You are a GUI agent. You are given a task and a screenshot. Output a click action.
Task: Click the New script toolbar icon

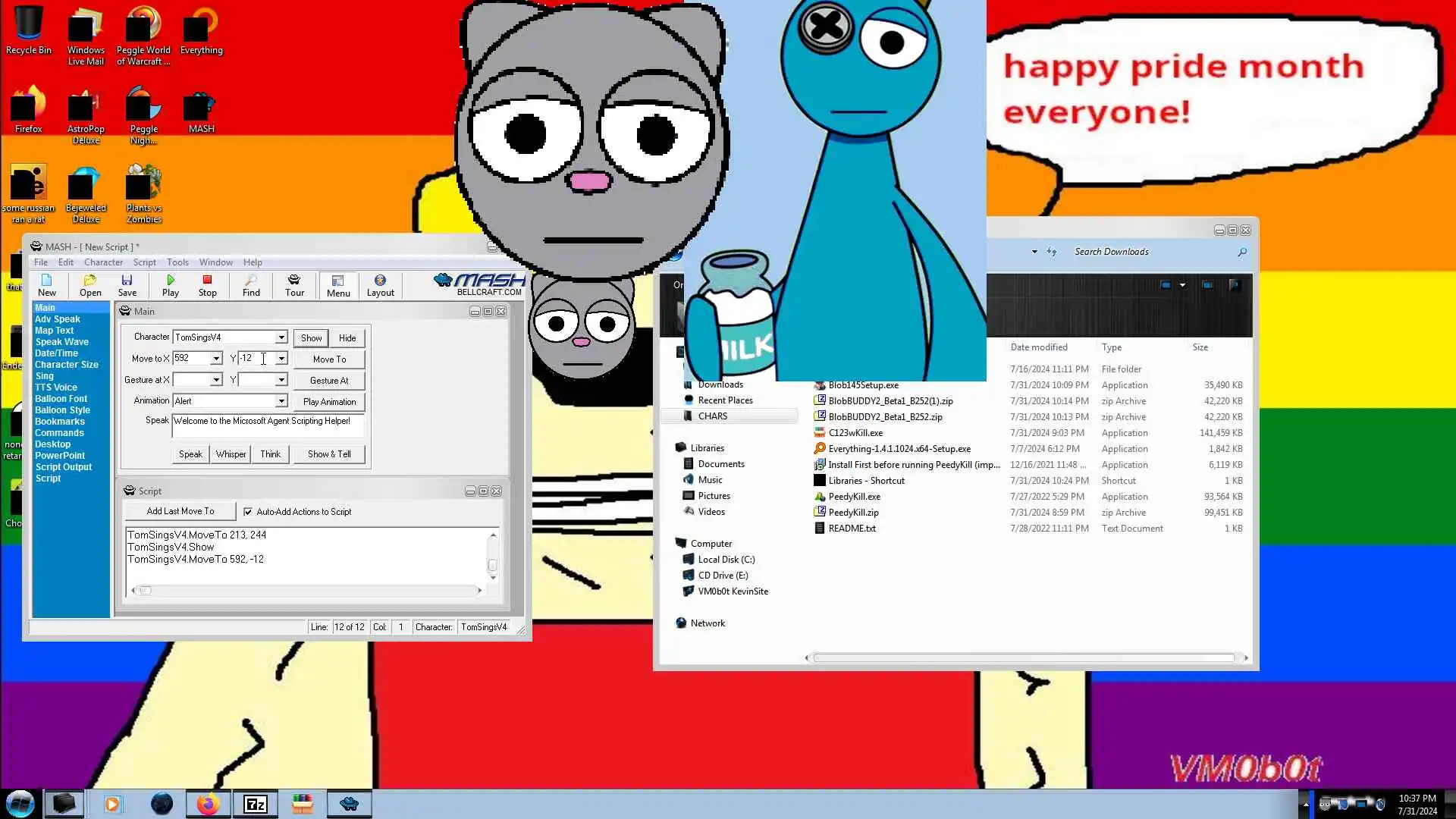(x=46, y=284)
